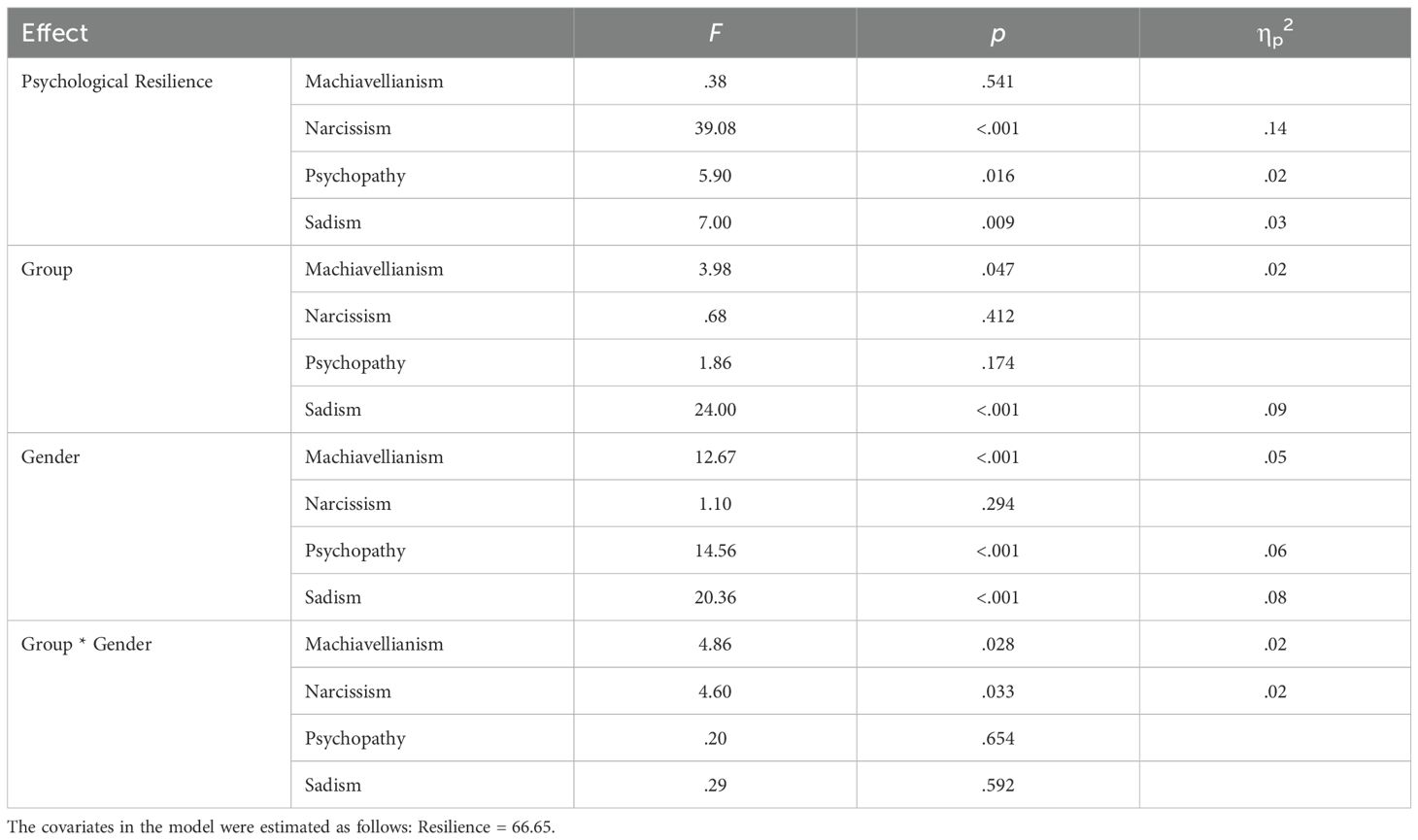
Task: Click the F column header
Action: (x=715, y=33)
